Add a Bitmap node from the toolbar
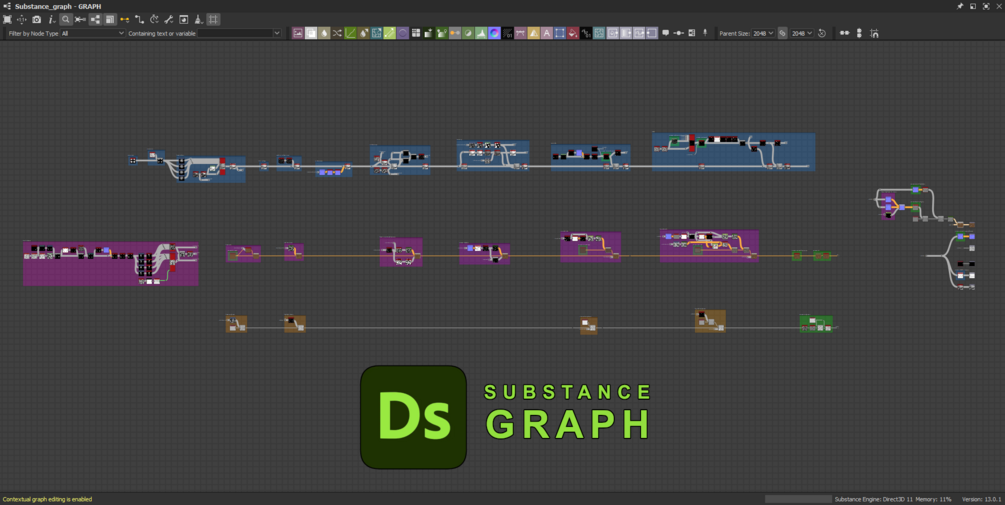1005x505 pixels. click(x=297, y=33)
